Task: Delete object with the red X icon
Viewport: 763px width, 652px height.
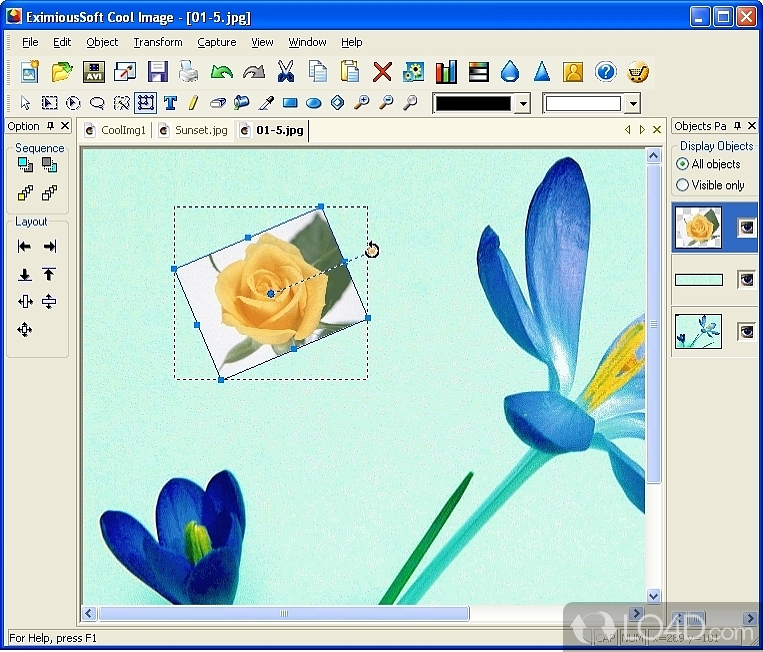Action: pyautogui.click(x=382, y=72)
